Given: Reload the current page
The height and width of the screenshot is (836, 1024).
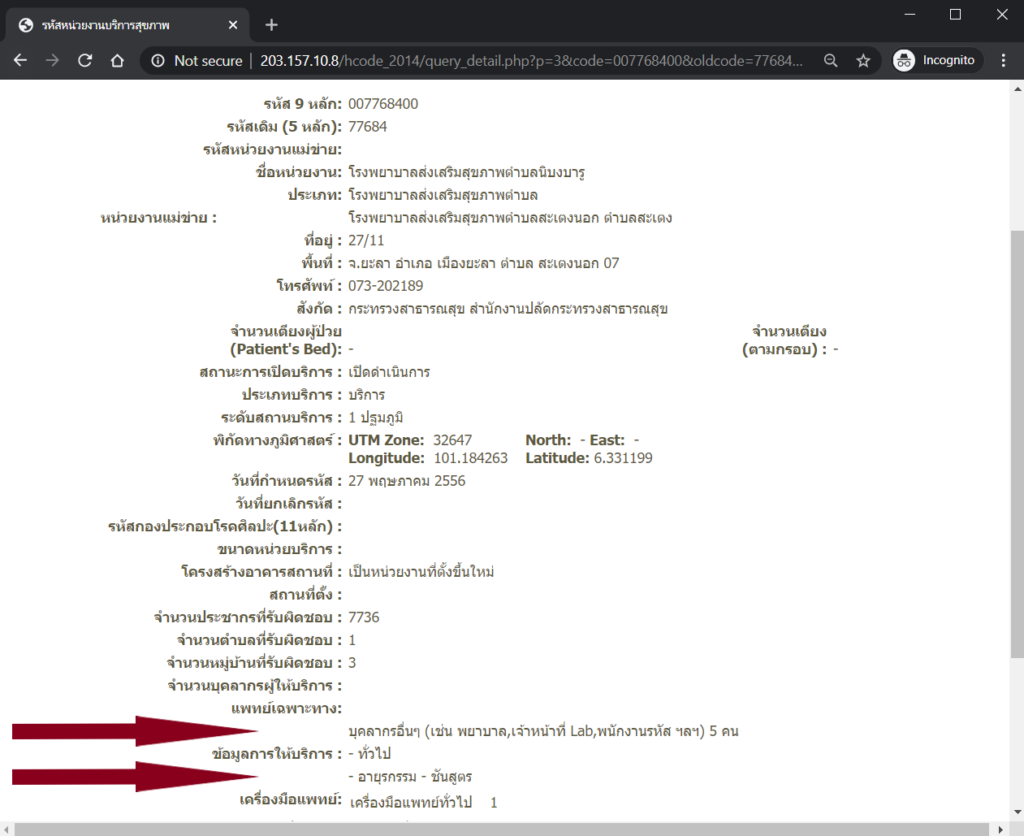Looking at the screenshot, I should [85, 61].
